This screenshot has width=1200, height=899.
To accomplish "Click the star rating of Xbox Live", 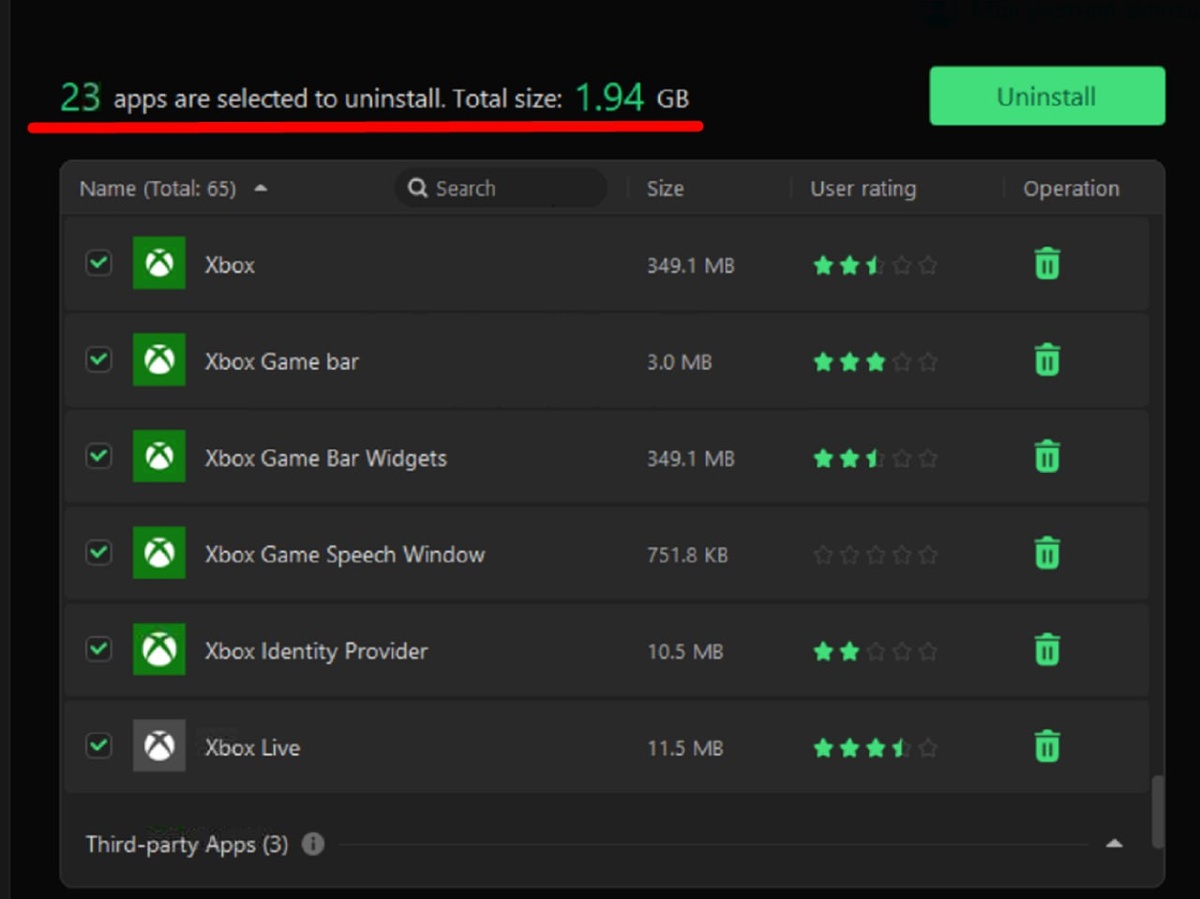I will [876, 747].
